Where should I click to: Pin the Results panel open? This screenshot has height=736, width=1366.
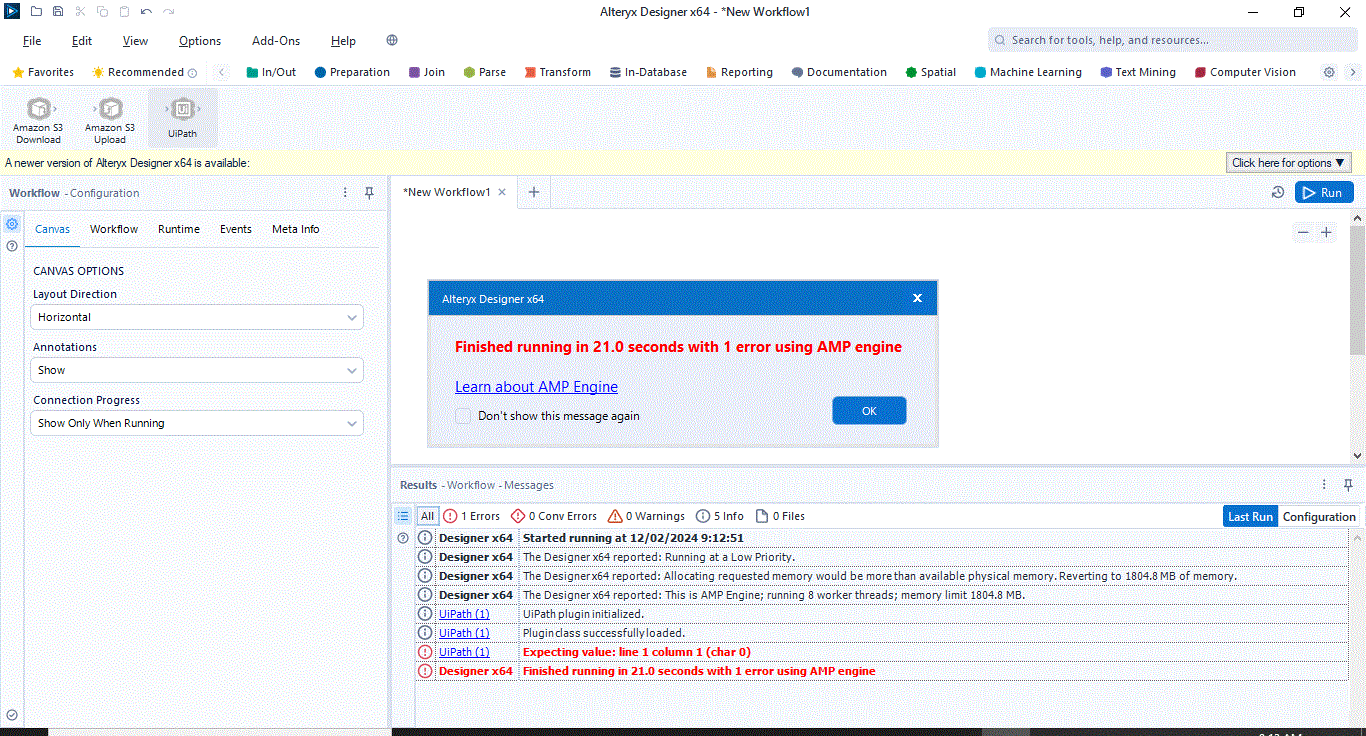tap(1348, 484)
